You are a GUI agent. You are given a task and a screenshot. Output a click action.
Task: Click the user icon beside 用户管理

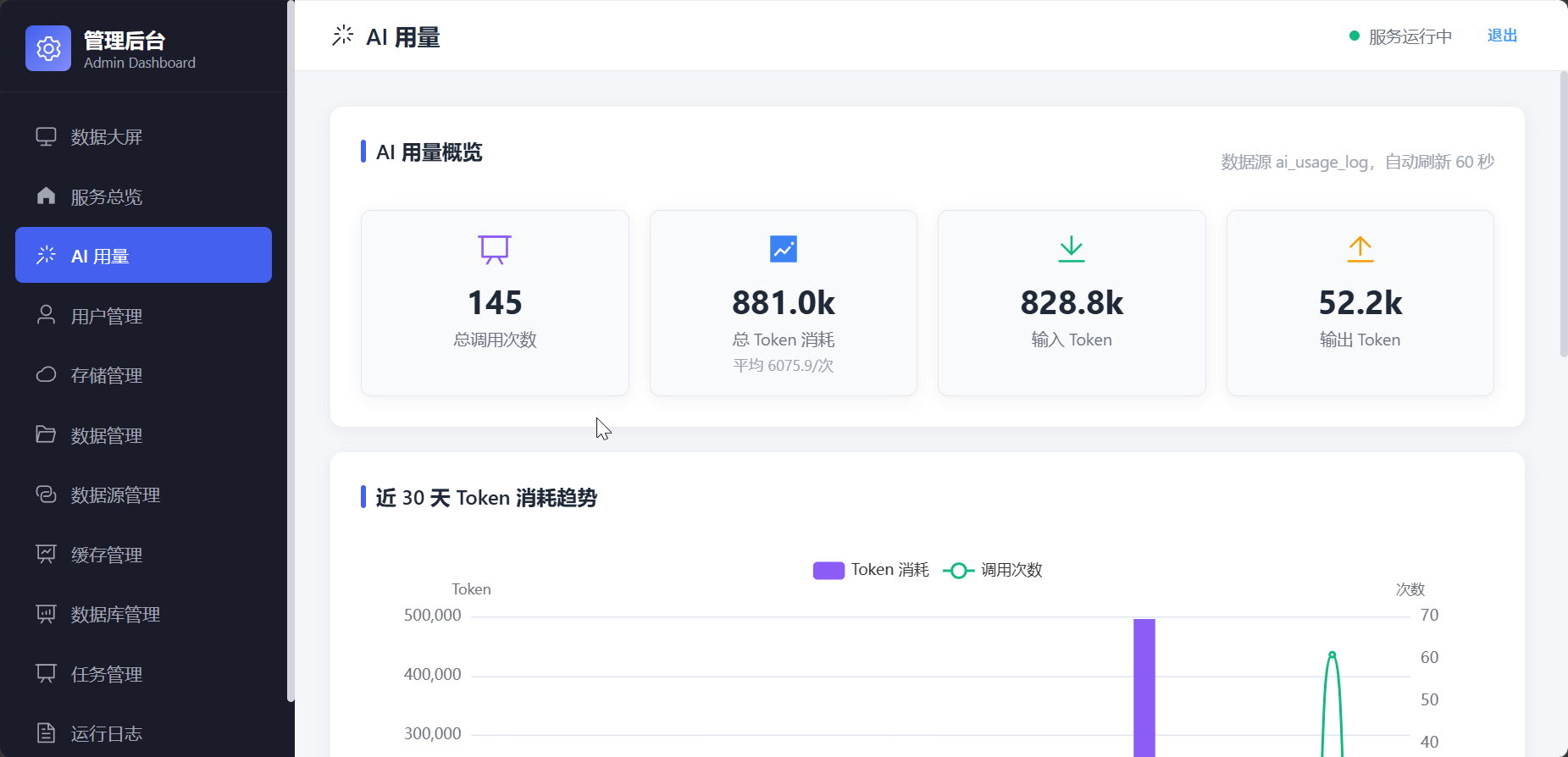click(46, 315)
